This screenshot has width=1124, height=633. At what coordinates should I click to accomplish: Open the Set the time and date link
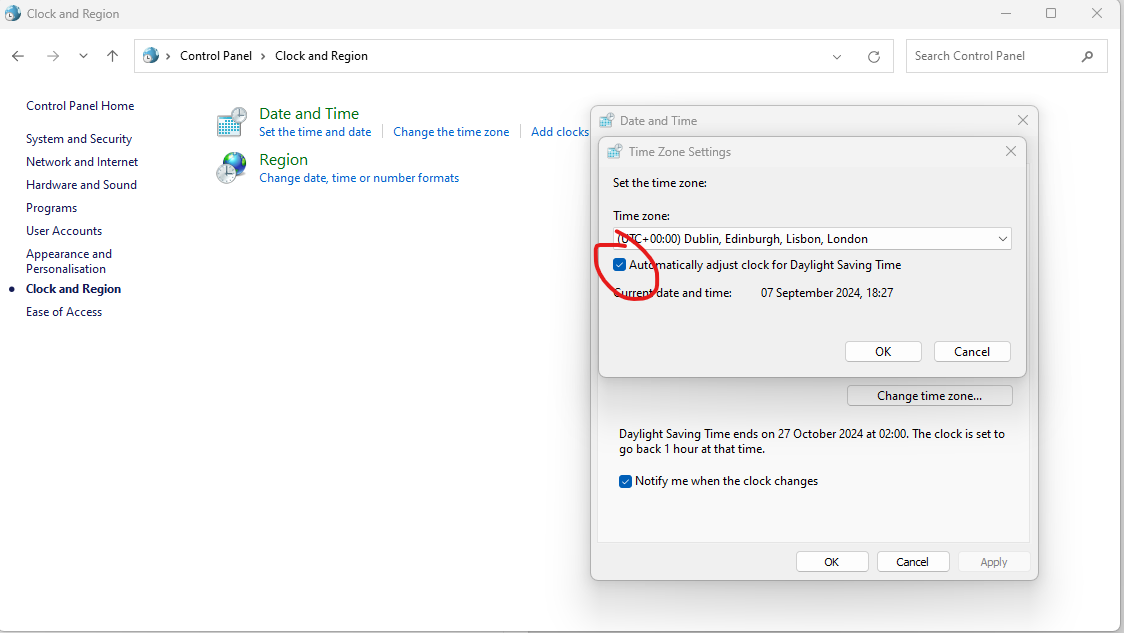pyautogui.click(x=315, y=131)
